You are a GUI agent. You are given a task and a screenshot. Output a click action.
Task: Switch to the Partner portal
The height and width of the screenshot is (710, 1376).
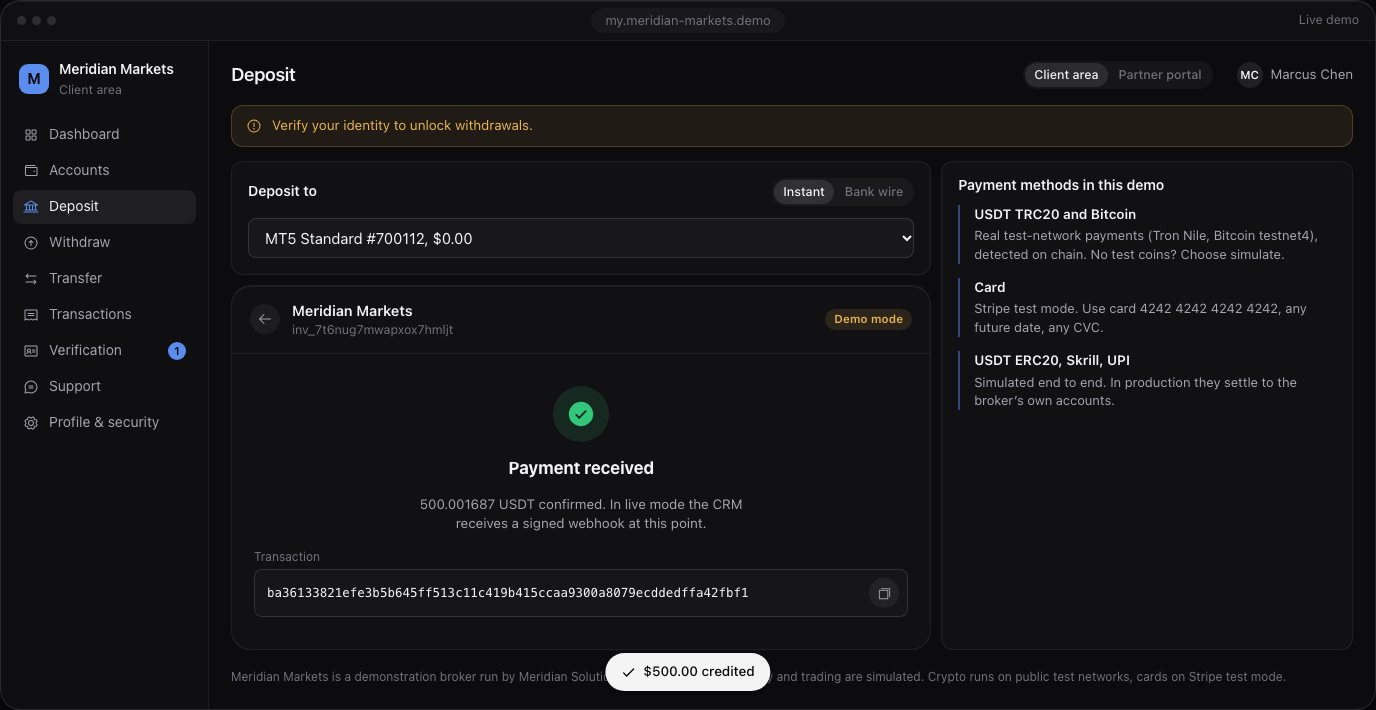coord(1160,75)
